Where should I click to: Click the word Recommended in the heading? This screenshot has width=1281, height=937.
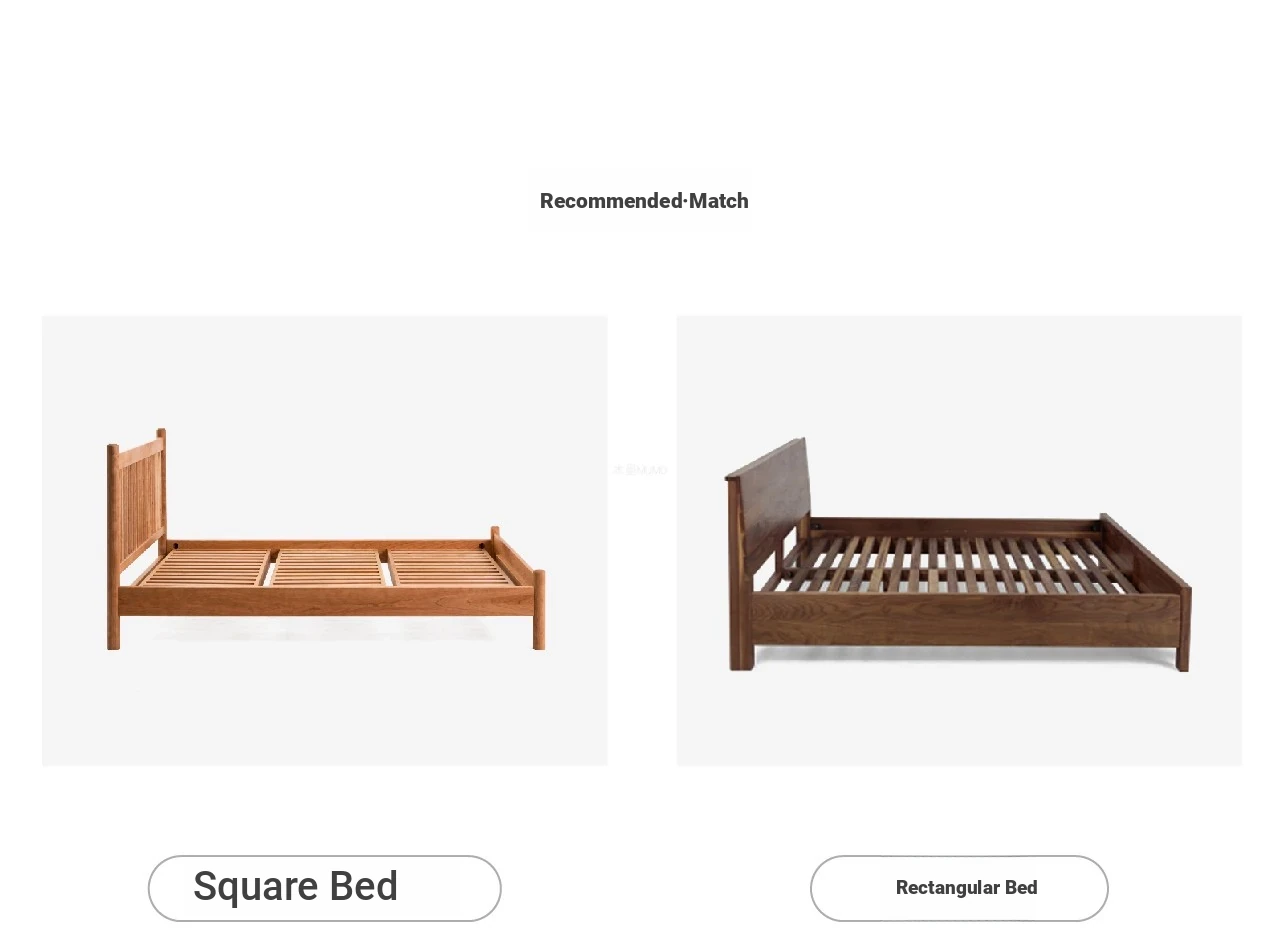[611, 201]
